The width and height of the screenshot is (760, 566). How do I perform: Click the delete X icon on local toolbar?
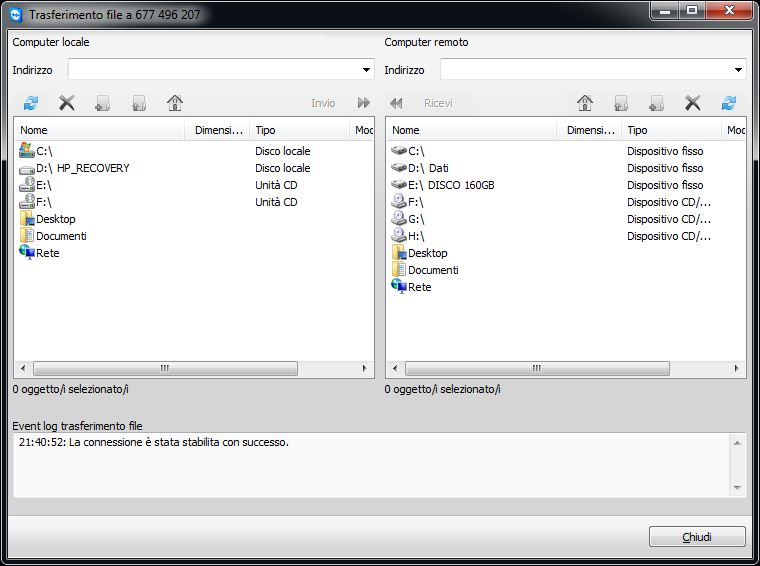pyautogui.click(x=67, y=103)
